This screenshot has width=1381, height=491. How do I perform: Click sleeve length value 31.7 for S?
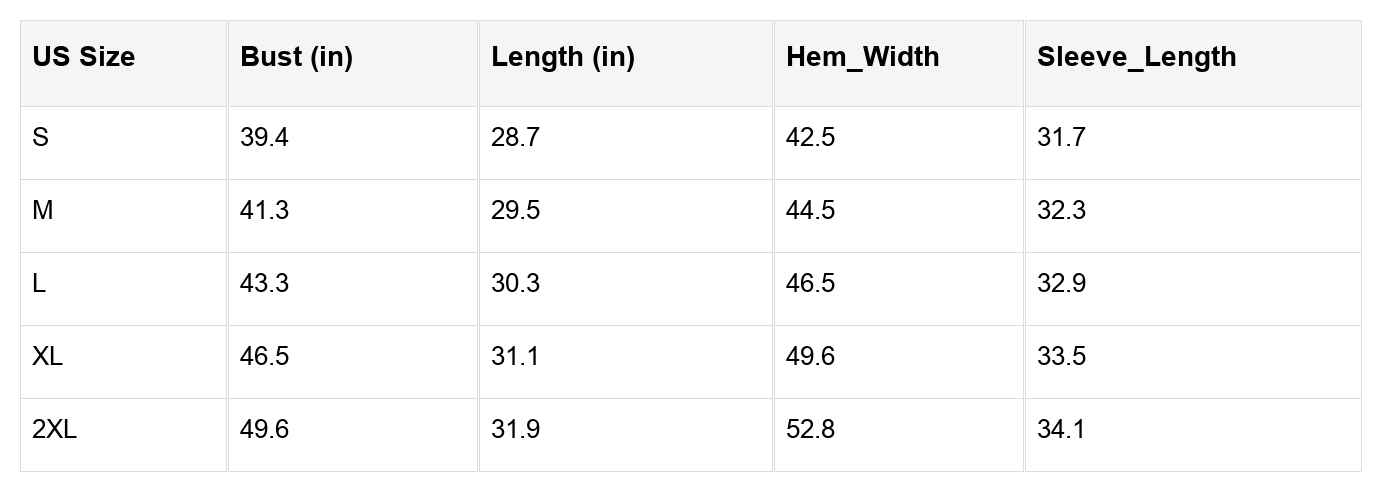(x=1061, y=137)
